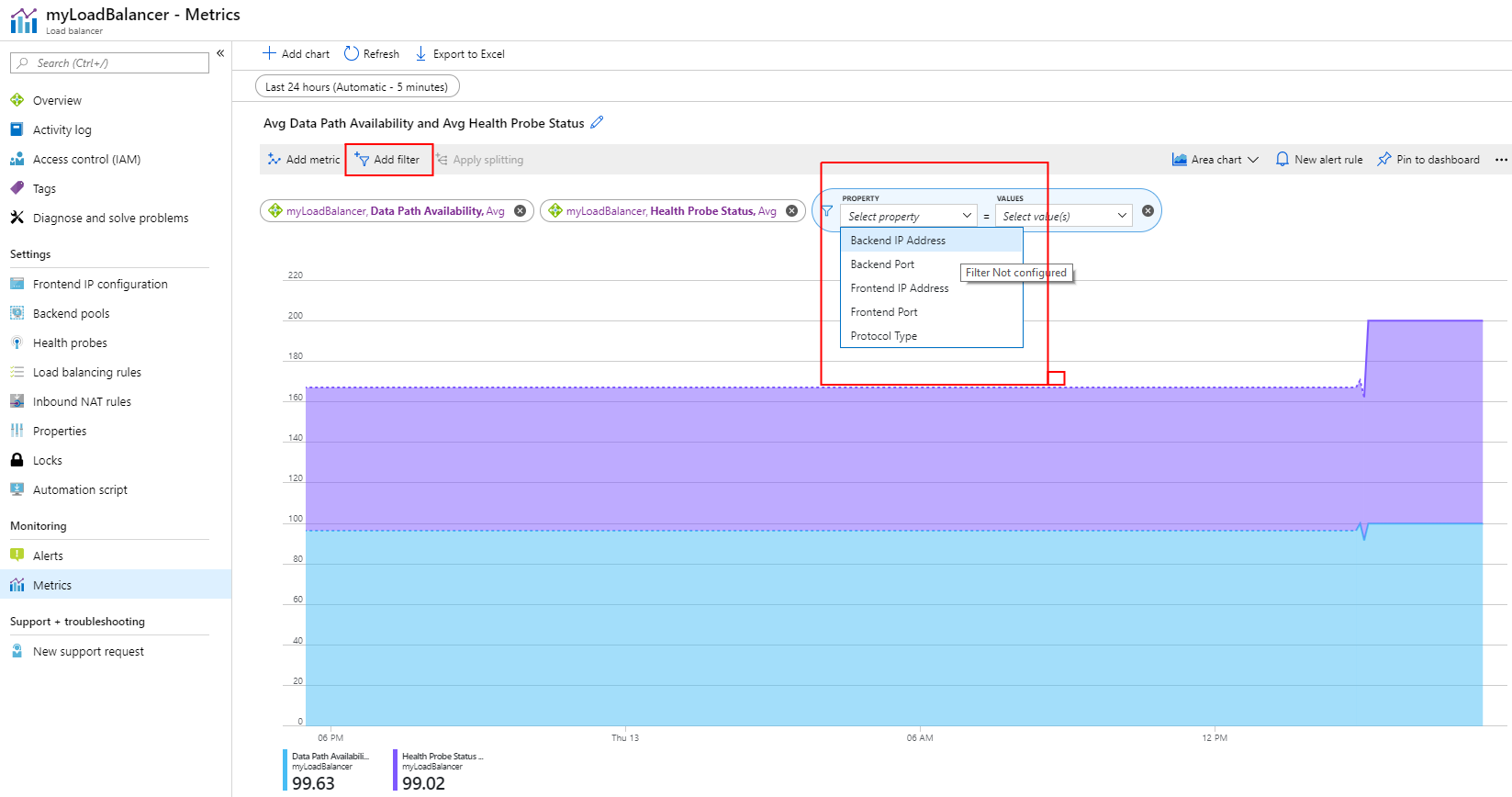Click Add filter button
This screenshot has height=797, width=1512.
point(387,160)
